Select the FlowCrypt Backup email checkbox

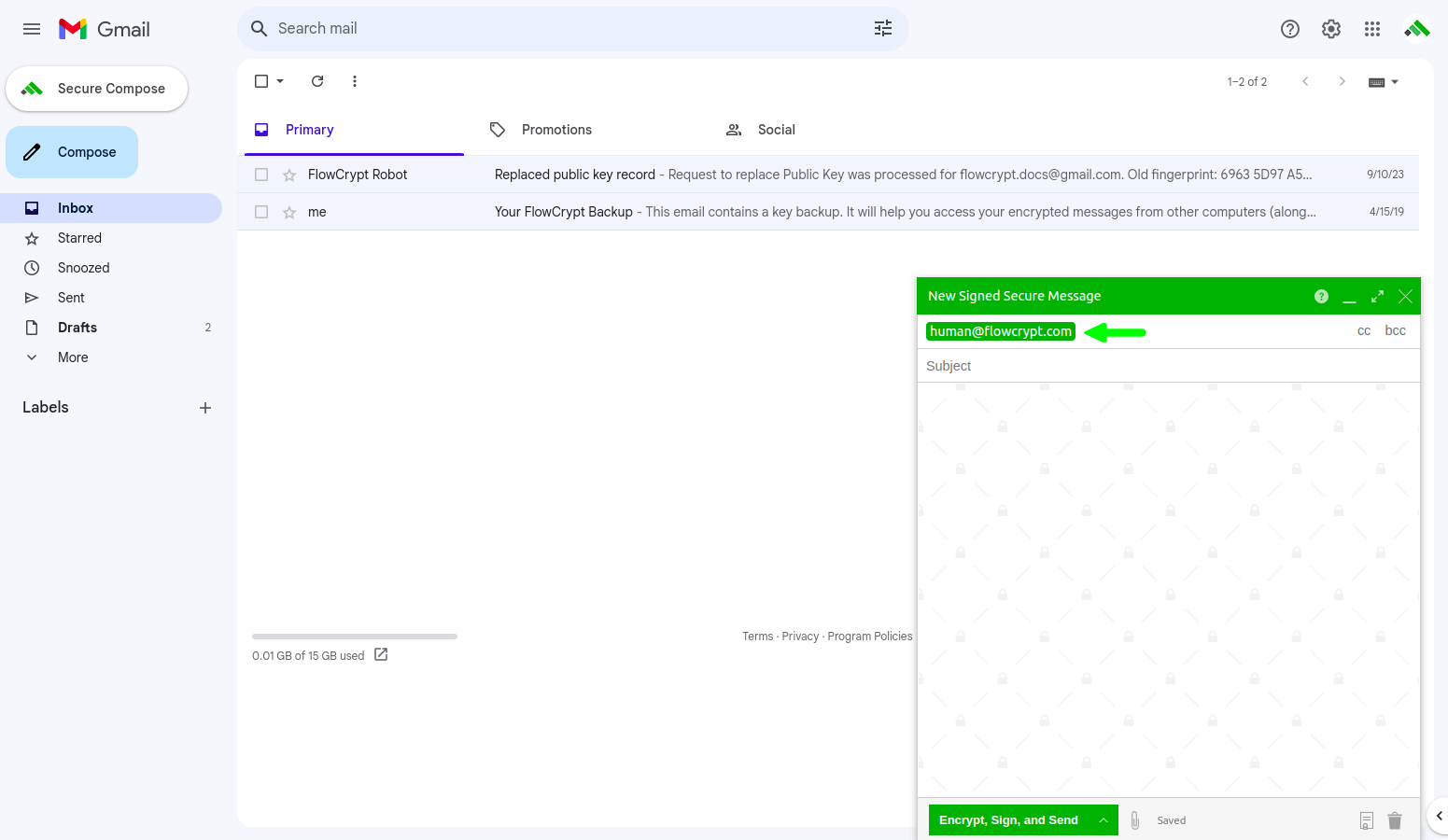[261, 212]
